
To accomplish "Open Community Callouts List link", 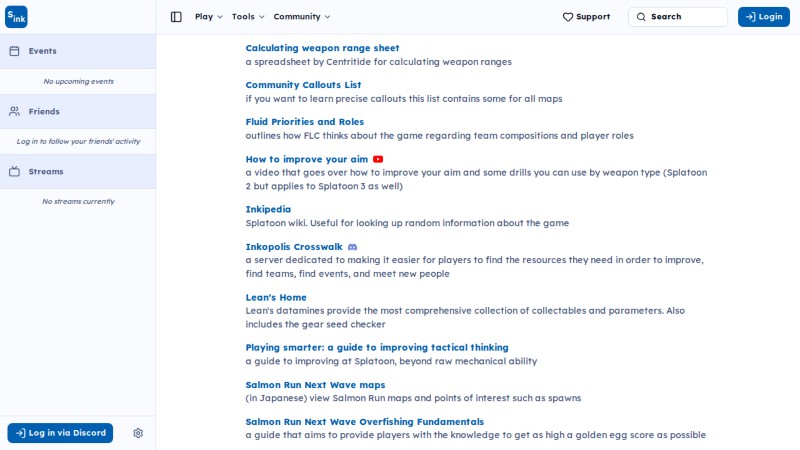I will point(303,85).
